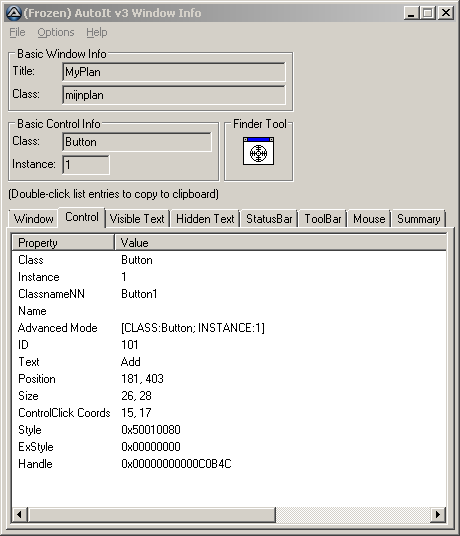Open the StatusBar tab

[269, 219]
